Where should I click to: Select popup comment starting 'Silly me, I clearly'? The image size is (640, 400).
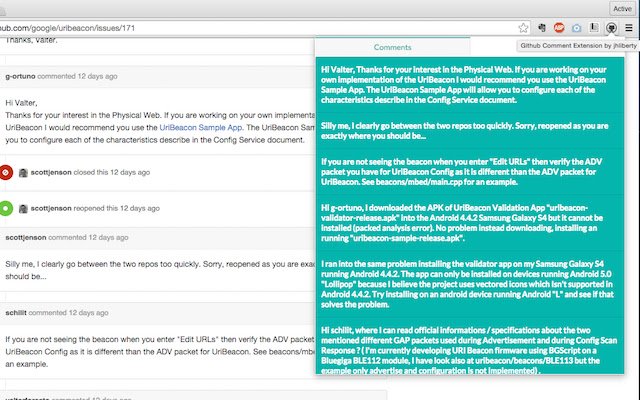click(x=470, y=131)
